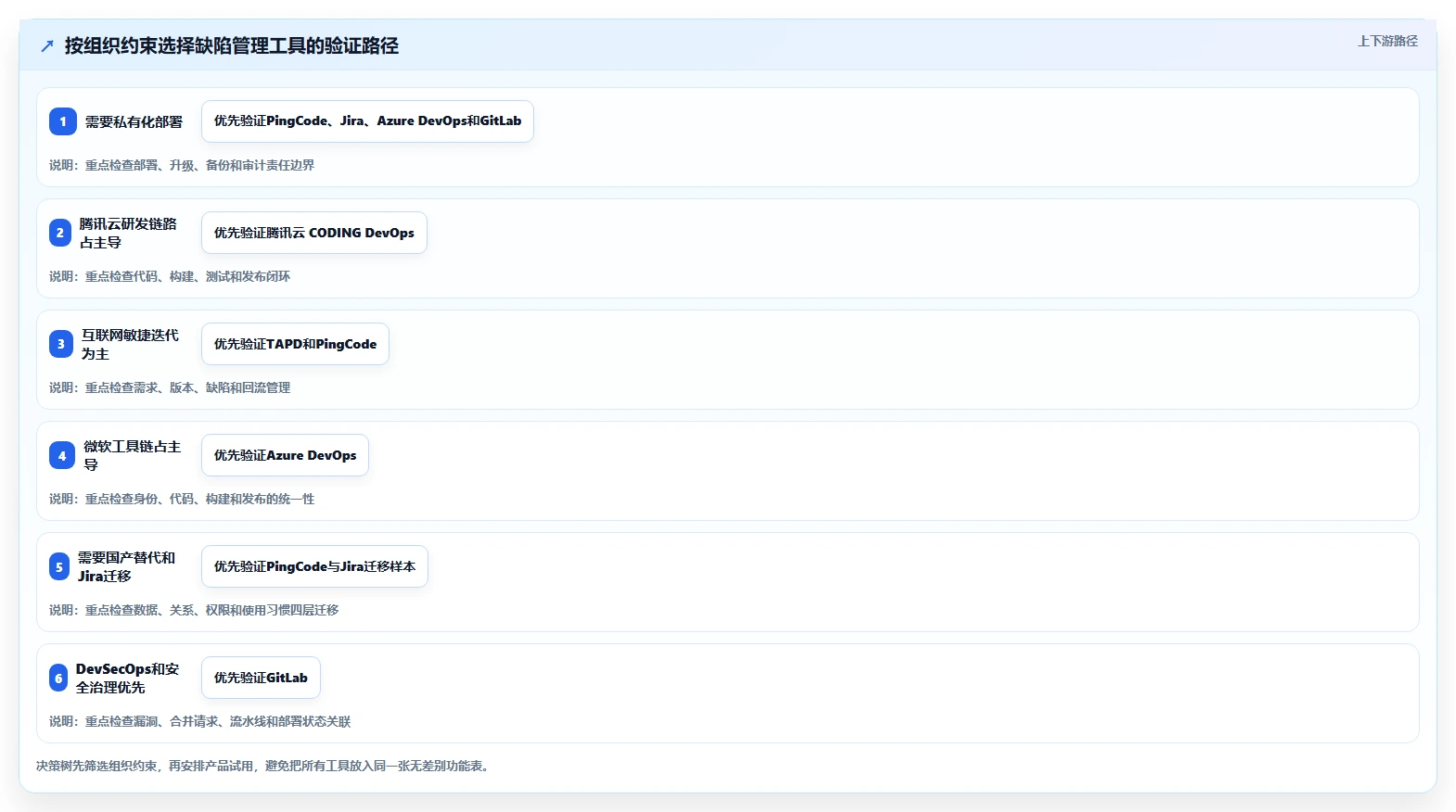This screenshot has width=1456, height=812.
Task: Select note 重点检查需求、版本、缺陷和回流管理
Action: pos(187,387)
